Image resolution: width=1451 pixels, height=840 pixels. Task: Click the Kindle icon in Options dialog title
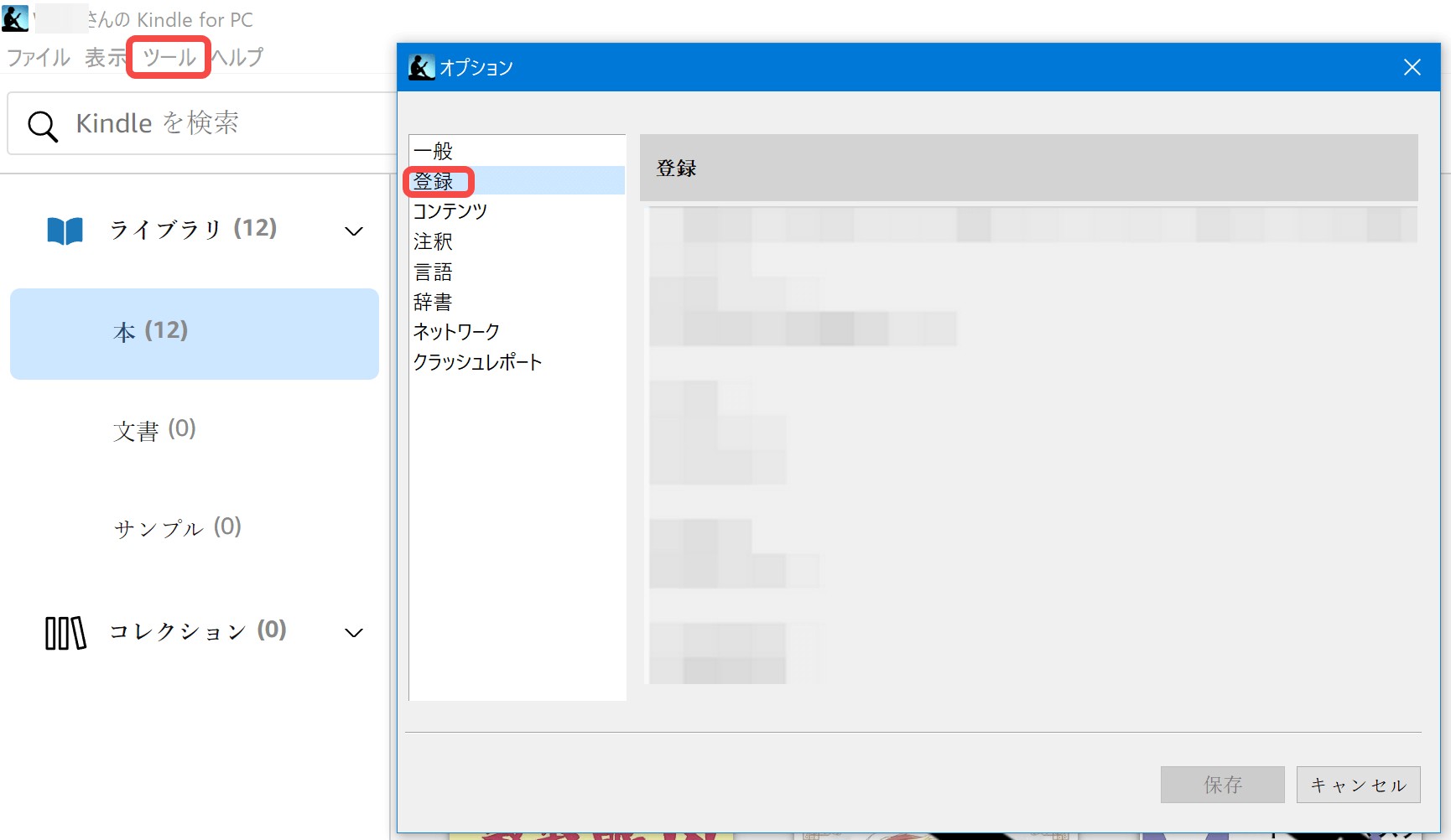pos(421,67)
